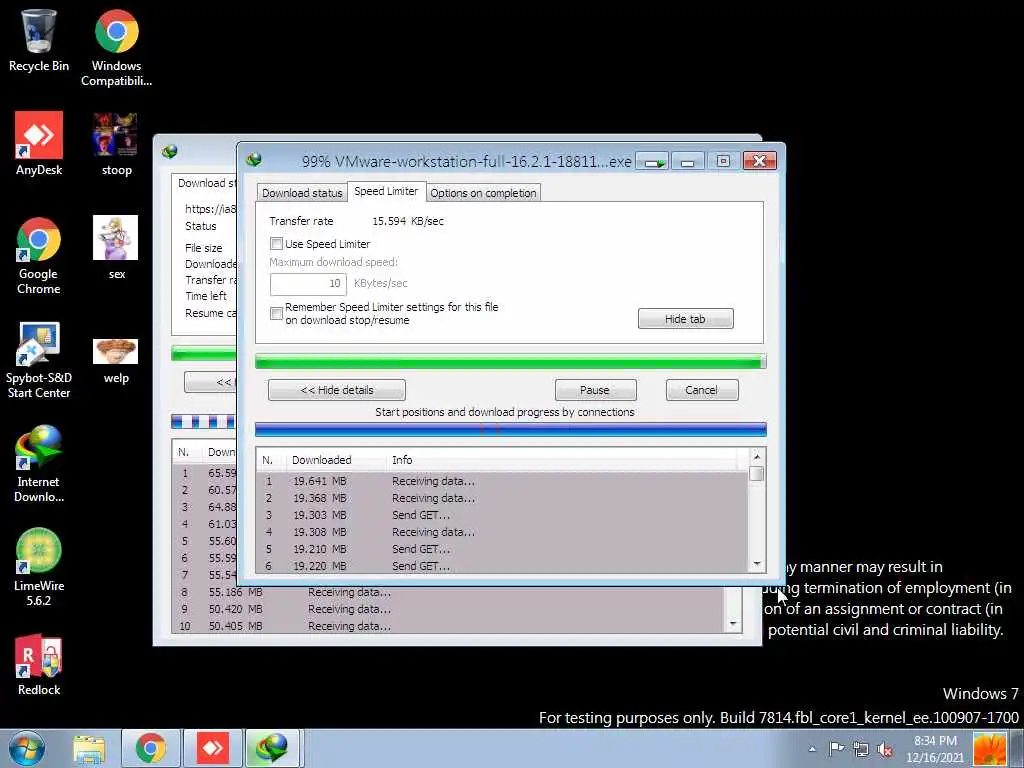
Task: Click the connections list scroll down arrow
Action: pyautogui.click(x=756, y=564)
